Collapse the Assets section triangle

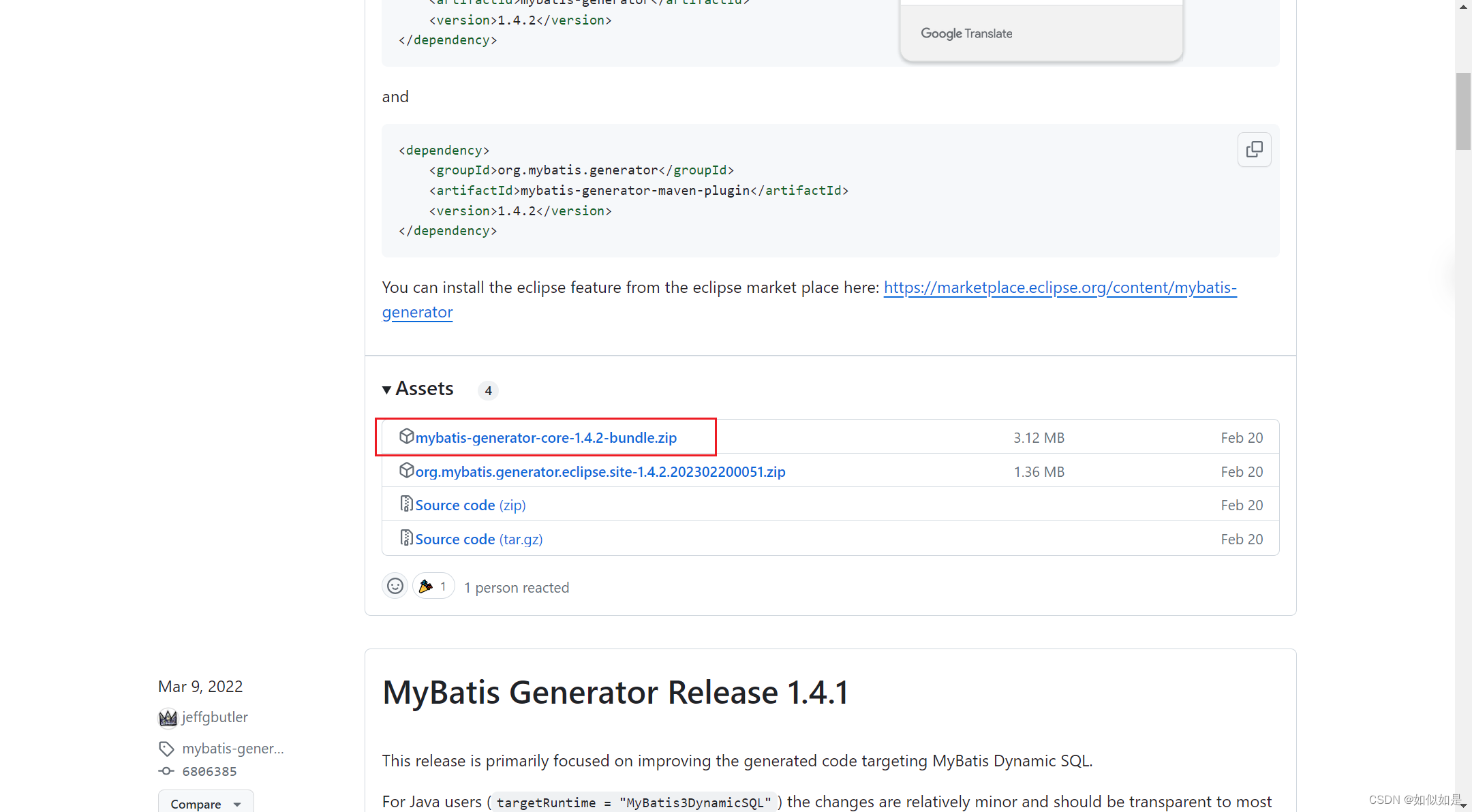386,390
